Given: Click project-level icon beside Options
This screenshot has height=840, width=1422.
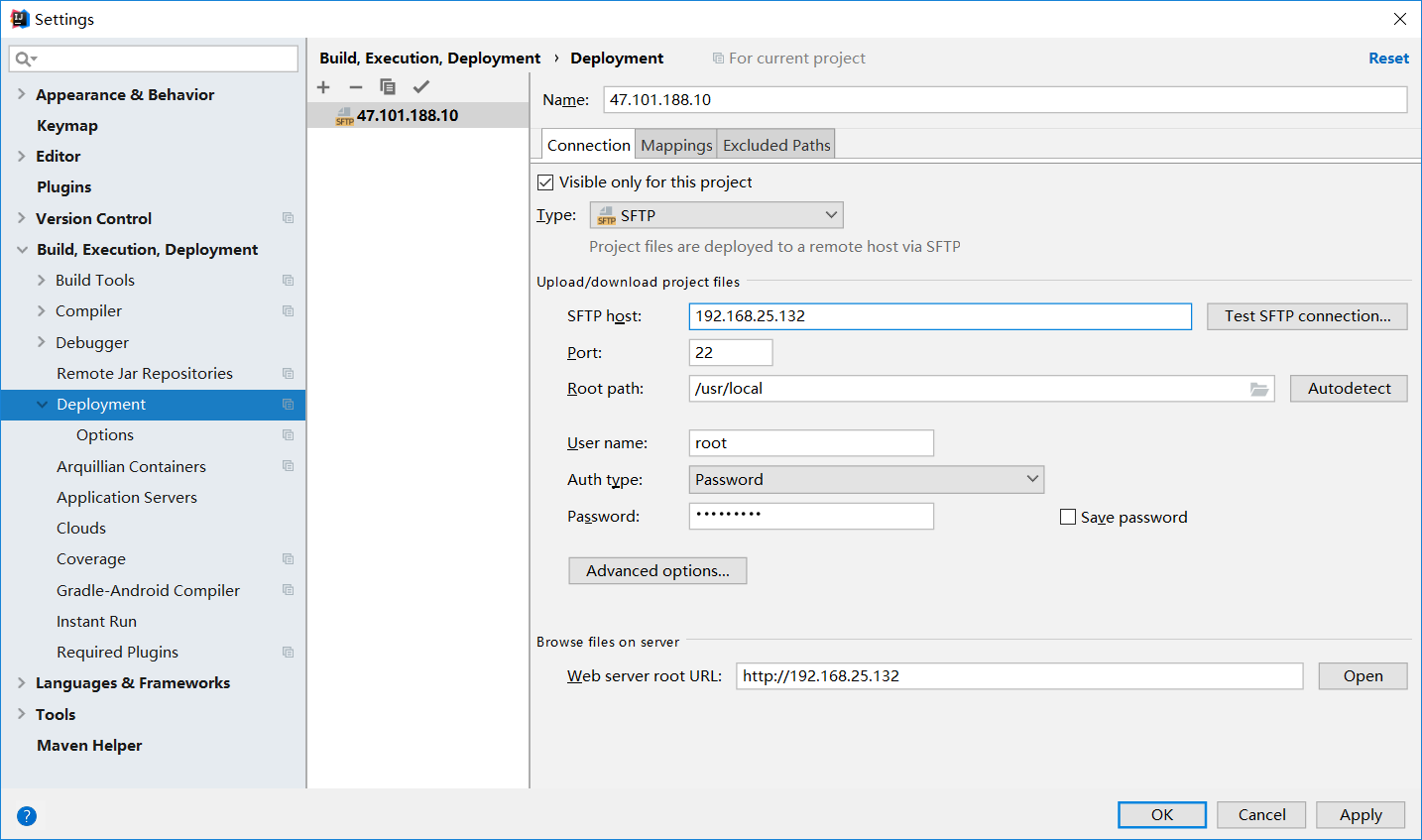Looking at the screenshot, I should pos(288,435).
